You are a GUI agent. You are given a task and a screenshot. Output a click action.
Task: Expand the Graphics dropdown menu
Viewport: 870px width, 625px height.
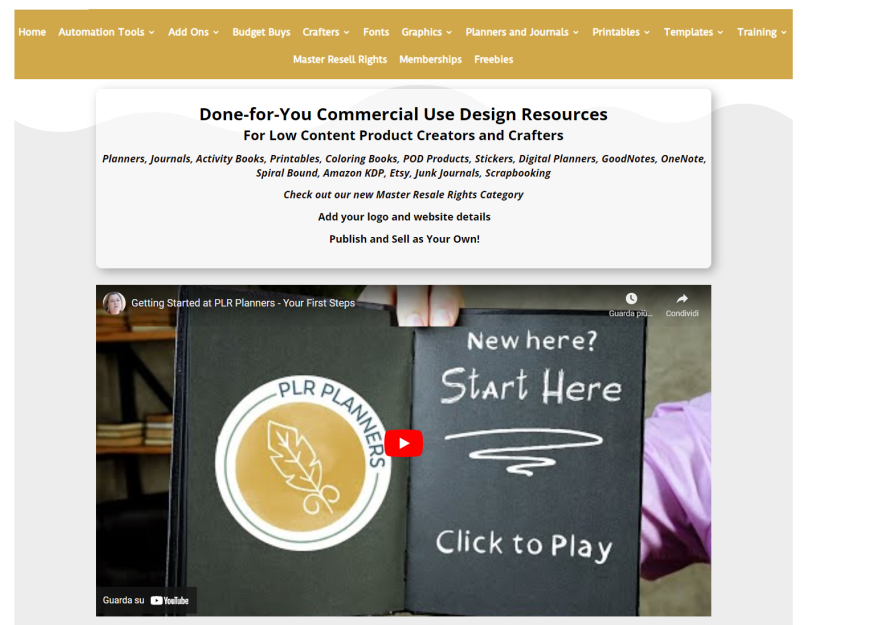(426, 32)
